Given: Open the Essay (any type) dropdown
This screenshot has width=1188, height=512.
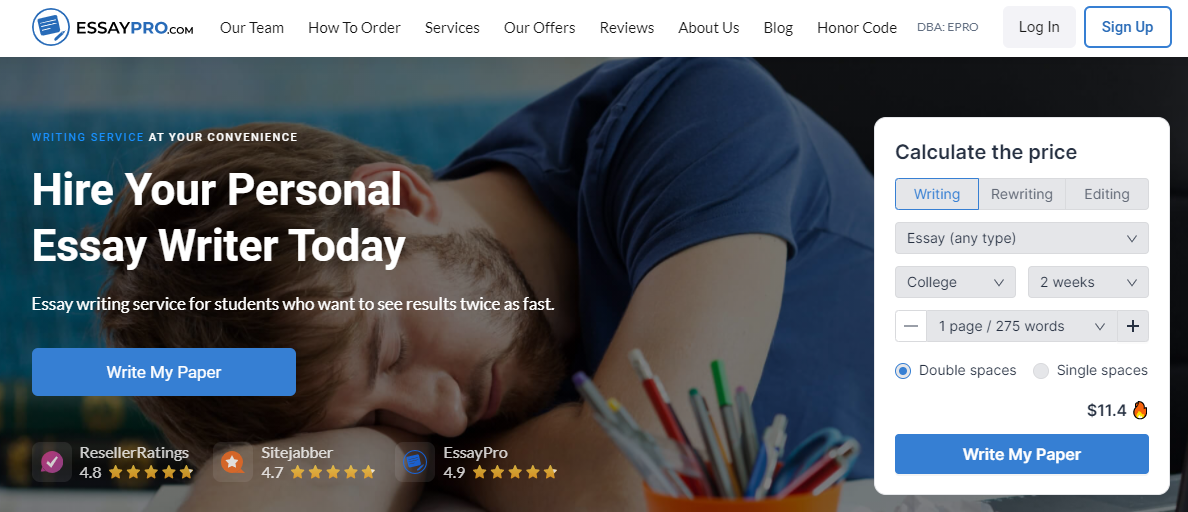Looking at the screenshot, I should click(x=1021, y=238).
